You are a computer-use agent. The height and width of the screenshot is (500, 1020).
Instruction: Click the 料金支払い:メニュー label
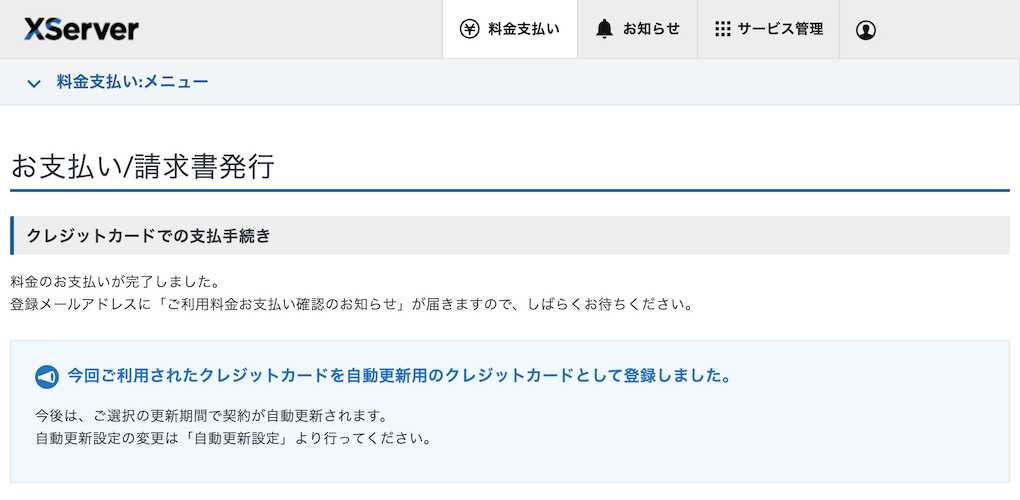tap(132, 82)
